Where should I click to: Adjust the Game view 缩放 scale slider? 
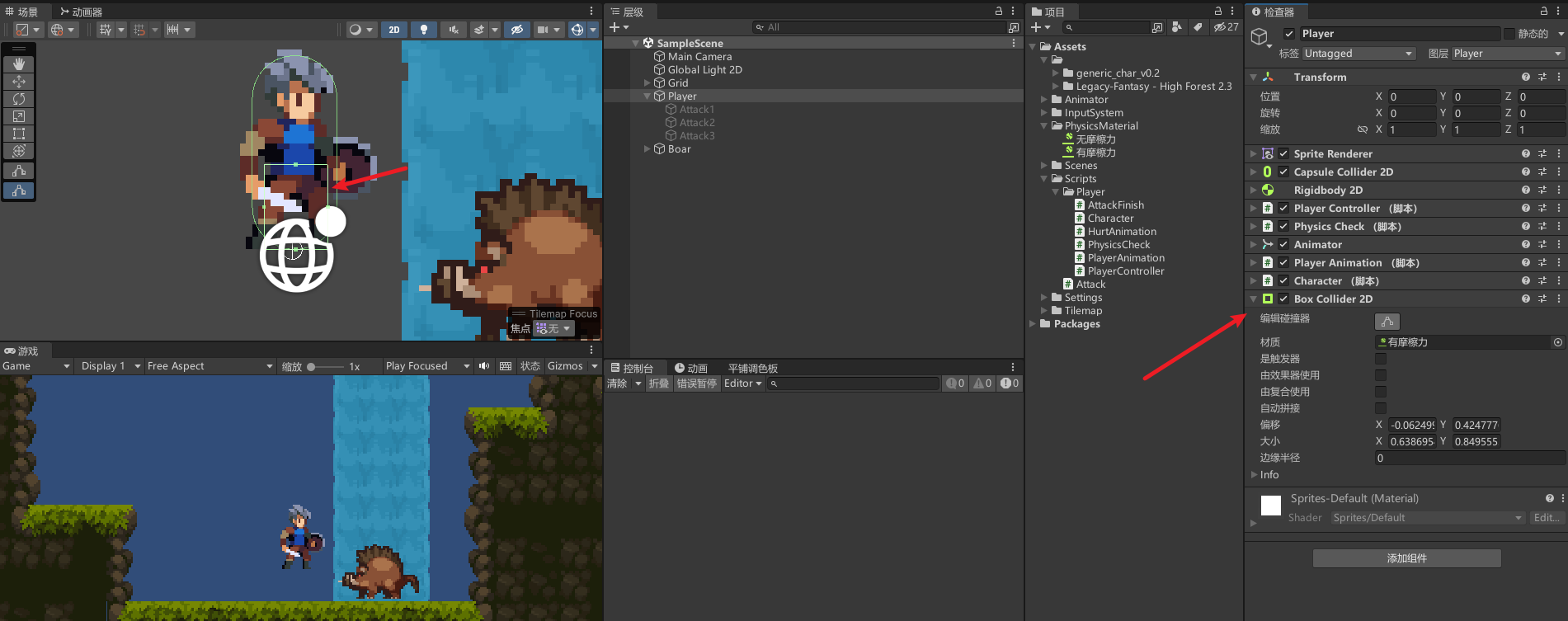tap(325, 366)
